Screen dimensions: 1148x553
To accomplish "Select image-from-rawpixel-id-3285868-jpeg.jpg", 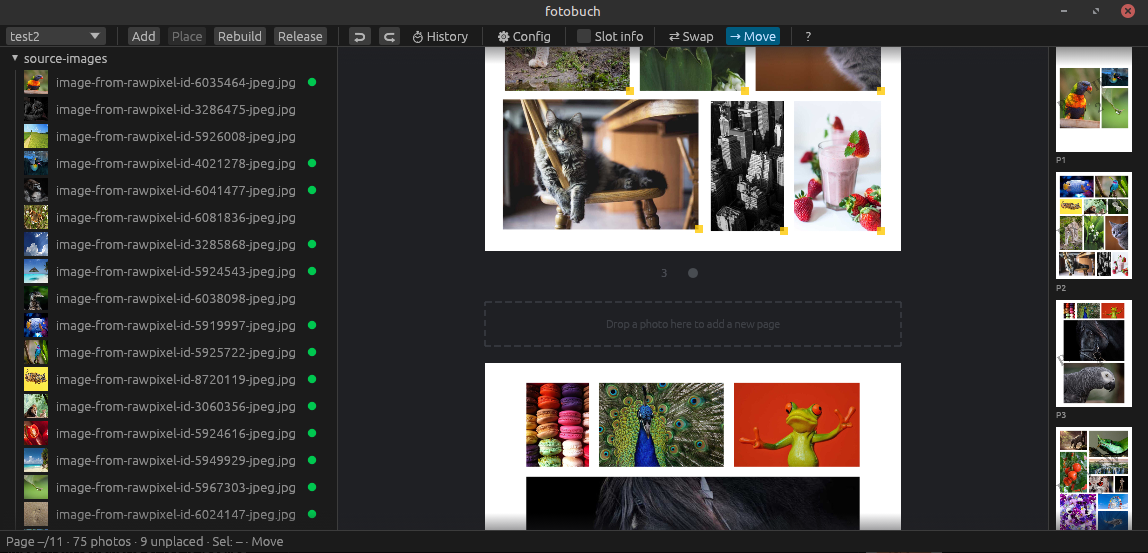I will [x=176, y=244].
